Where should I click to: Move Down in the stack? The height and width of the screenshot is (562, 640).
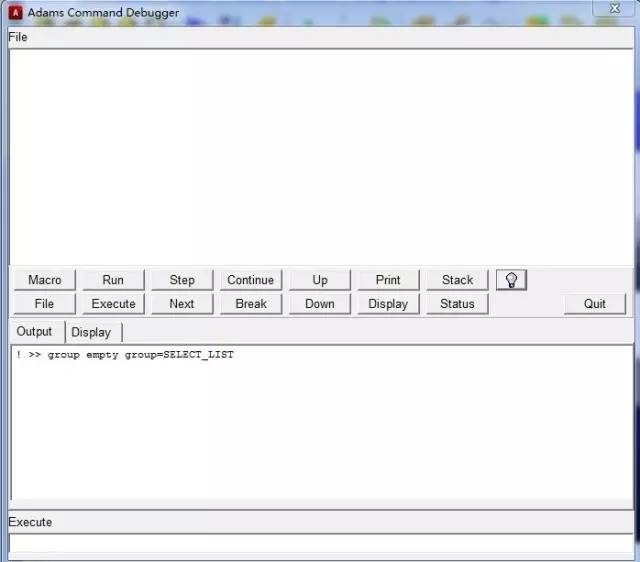320,304
